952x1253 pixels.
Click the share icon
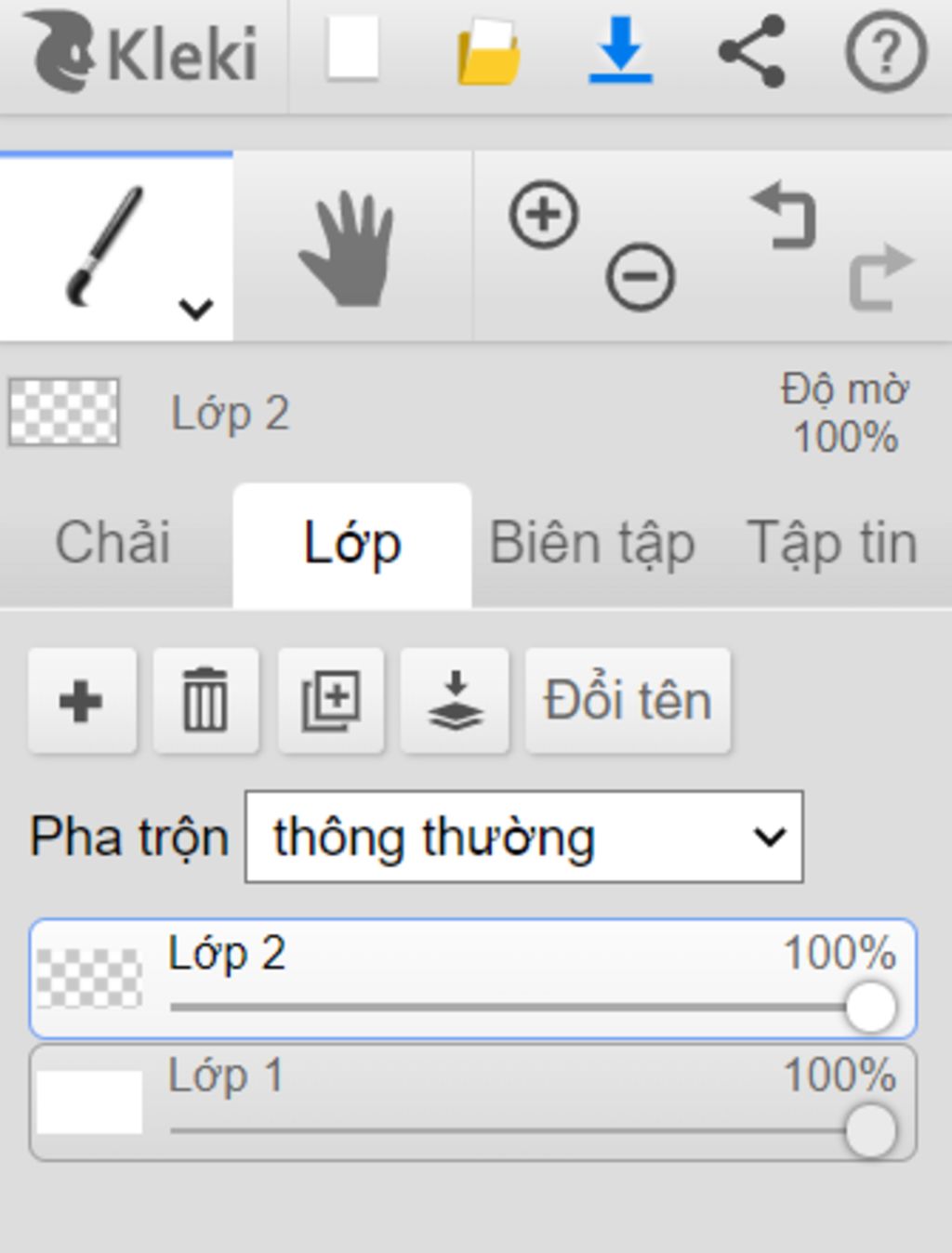pyautogui.click(x=752, y=51)
